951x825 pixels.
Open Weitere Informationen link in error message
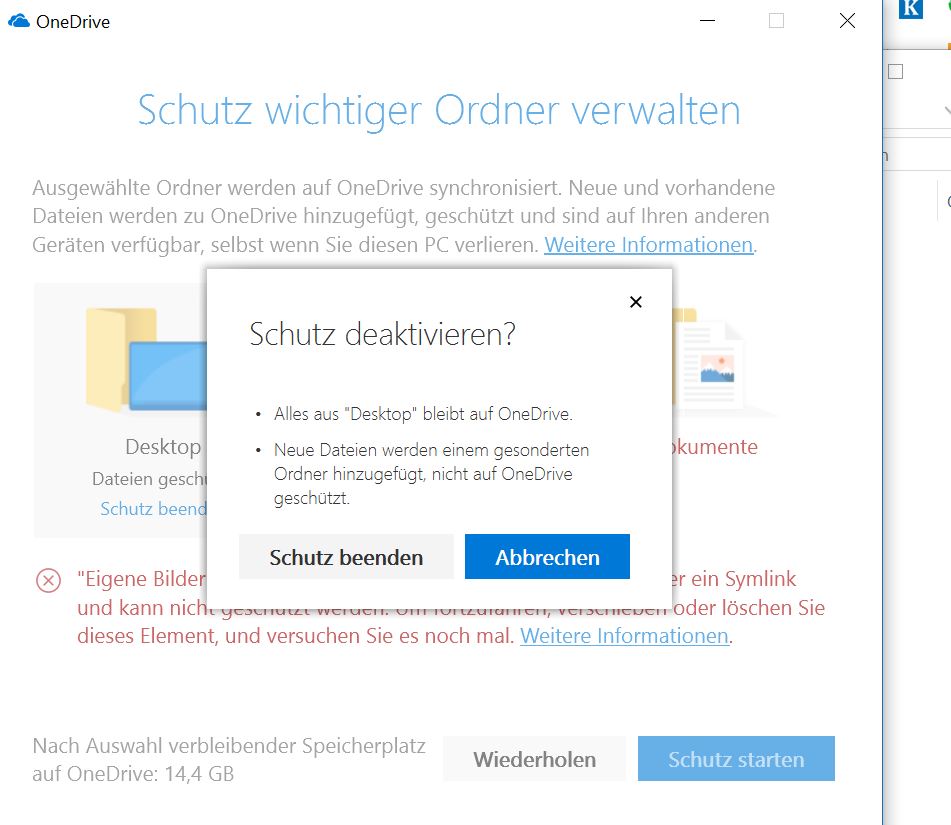pos(624,636)
